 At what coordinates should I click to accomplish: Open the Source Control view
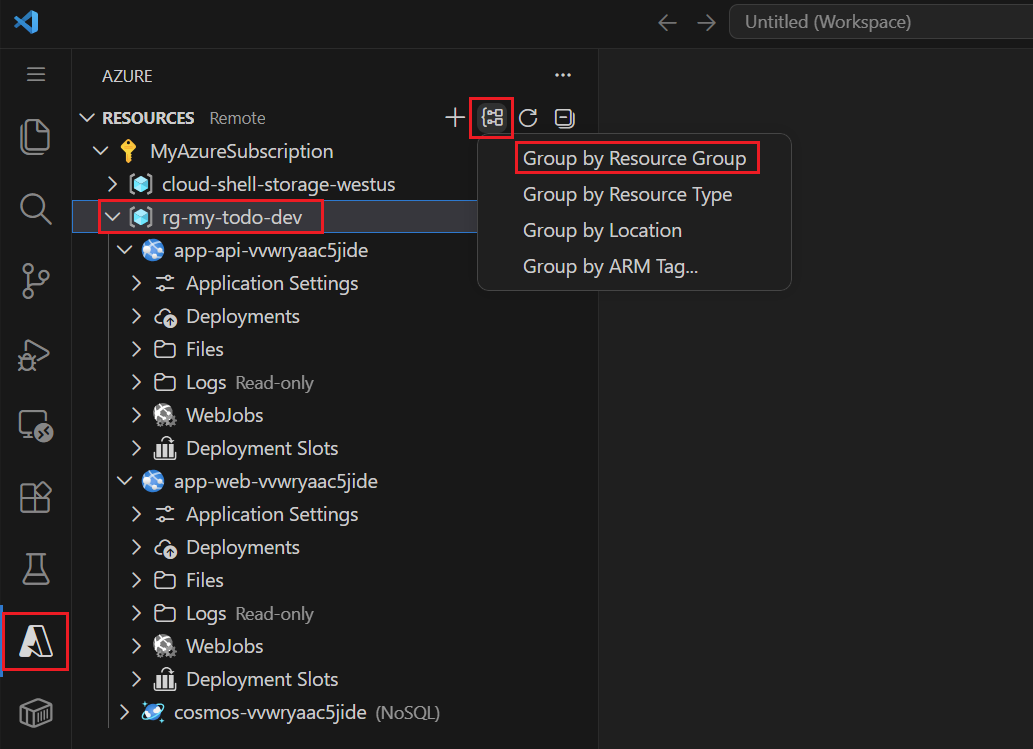35,281
